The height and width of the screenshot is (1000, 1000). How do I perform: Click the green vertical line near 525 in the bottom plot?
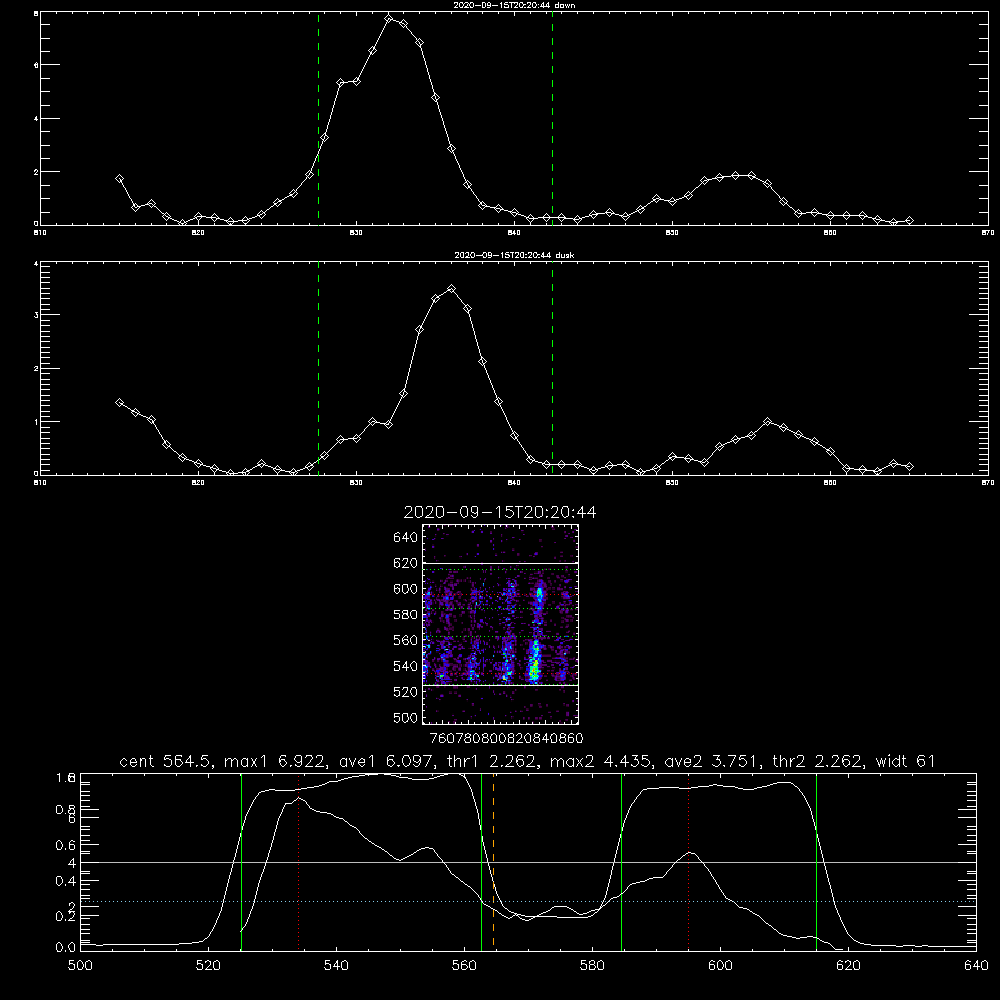pos(241,862)
